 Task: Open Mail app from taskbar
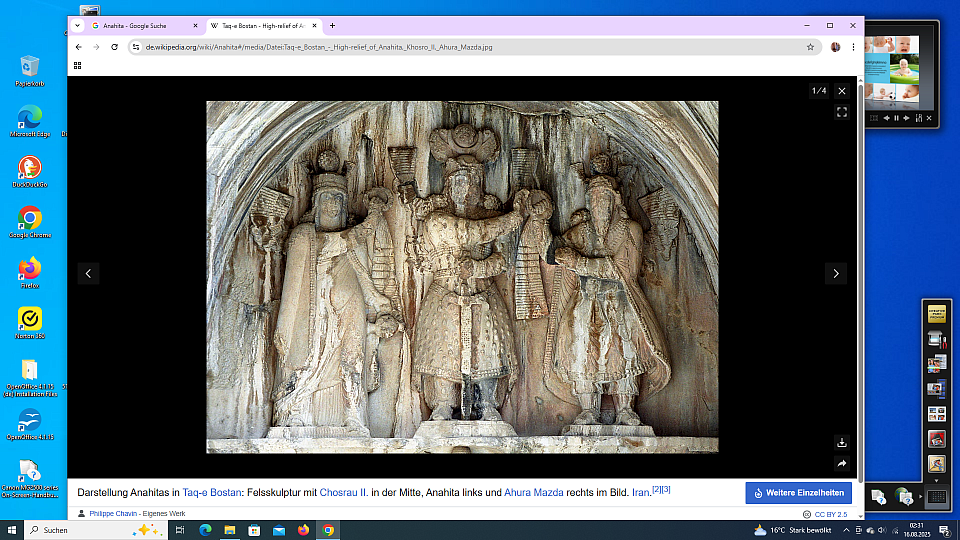pos(279,530)
